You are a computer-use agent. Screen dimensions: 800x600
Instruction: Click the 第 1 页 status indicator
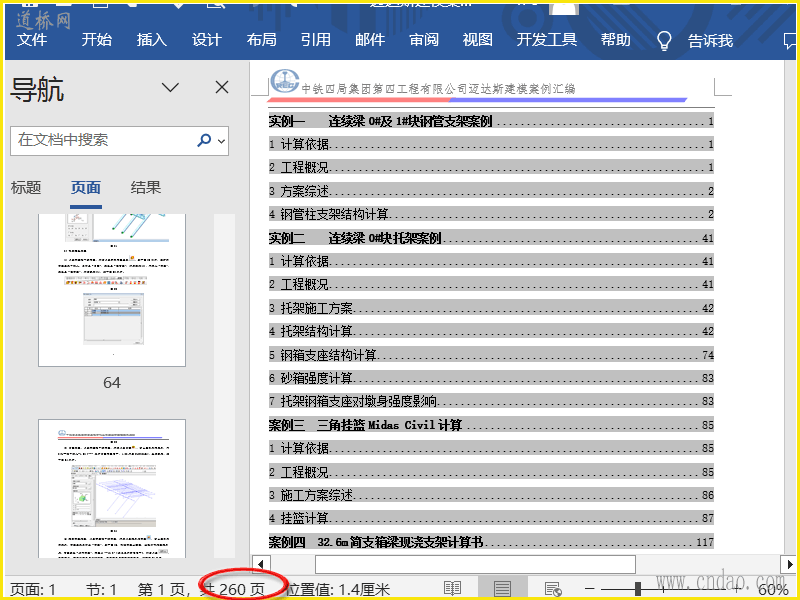click(x=161, y=590)
